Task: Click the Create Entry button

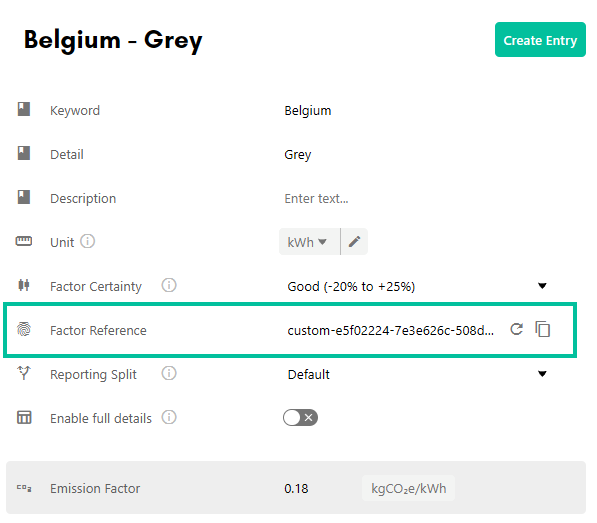Action: coord(540,40)
